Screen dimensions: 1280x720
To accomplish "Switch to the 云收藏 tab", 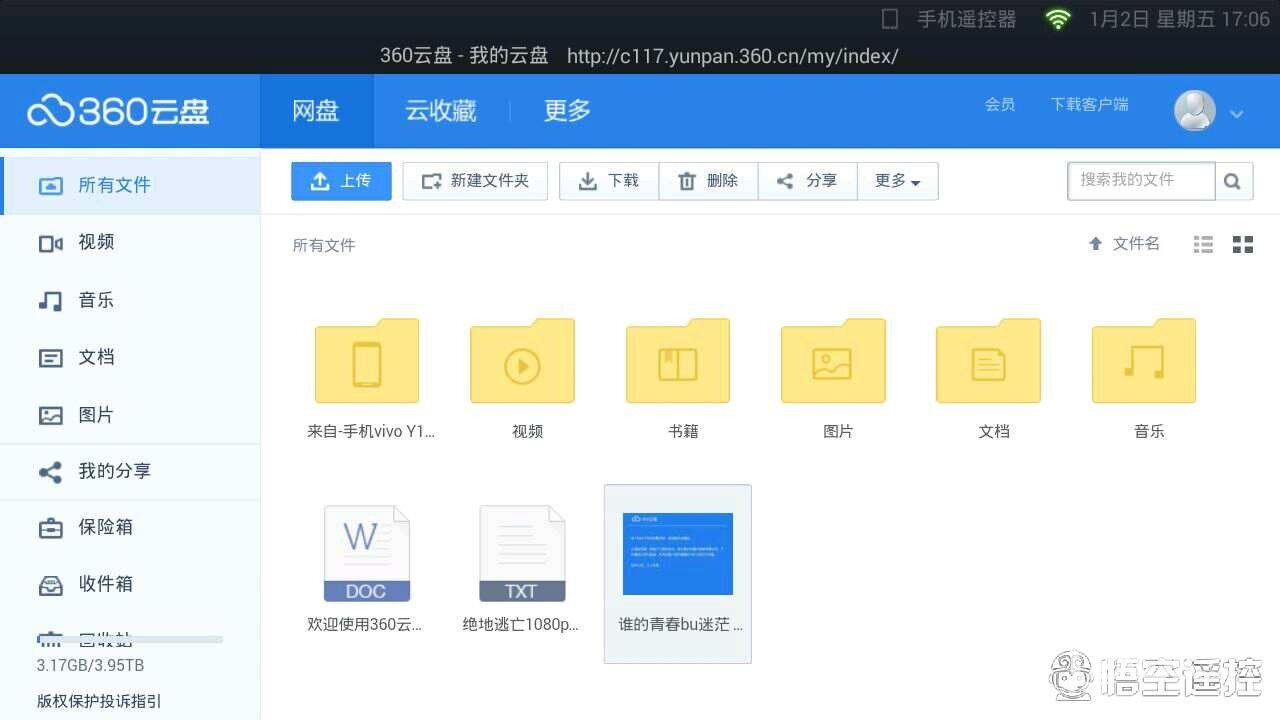I will coord(441,111).
